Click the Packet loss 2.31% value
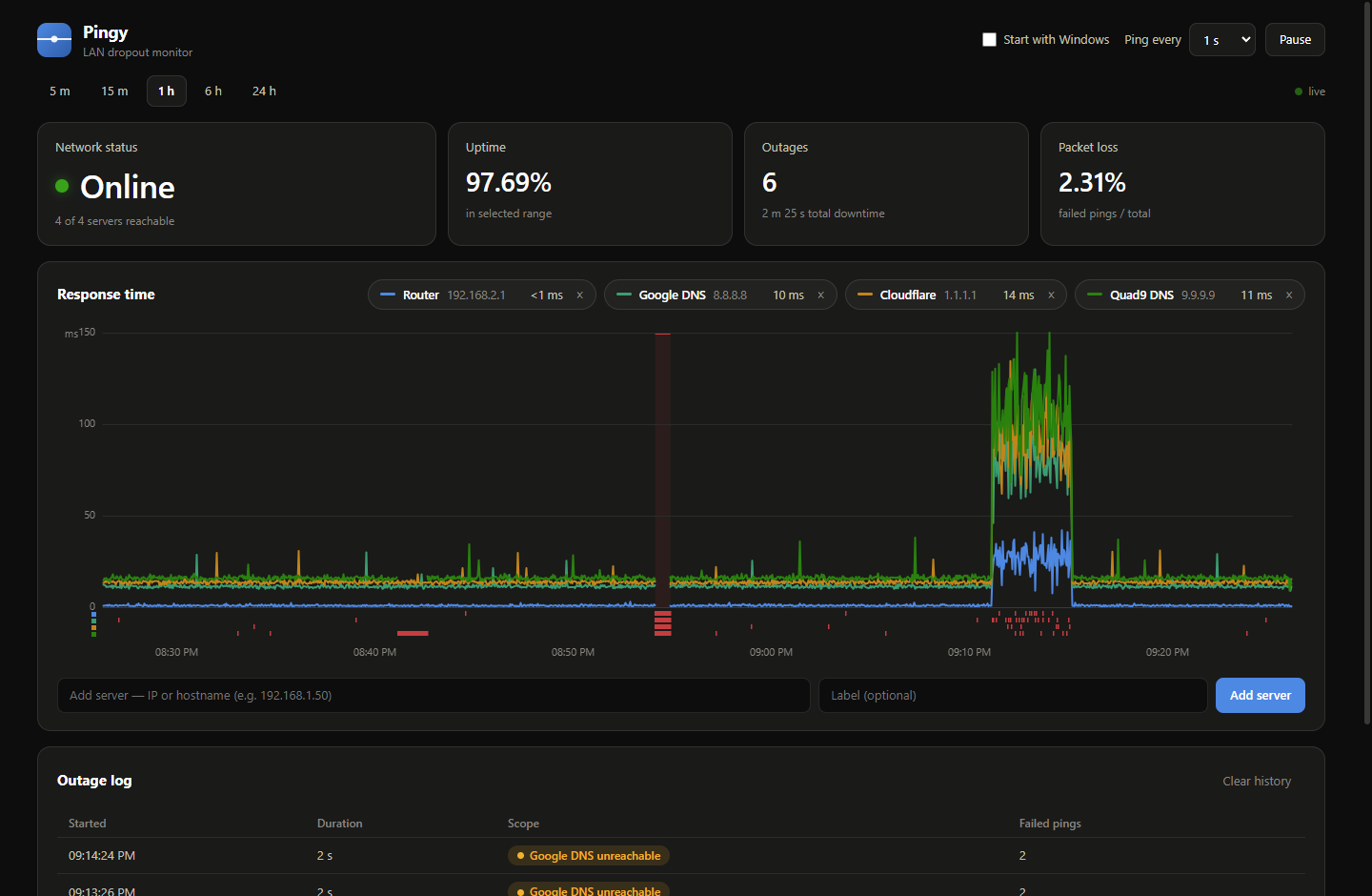Viewport: 1372px width, 896px height. click(x=1092, y=182)
